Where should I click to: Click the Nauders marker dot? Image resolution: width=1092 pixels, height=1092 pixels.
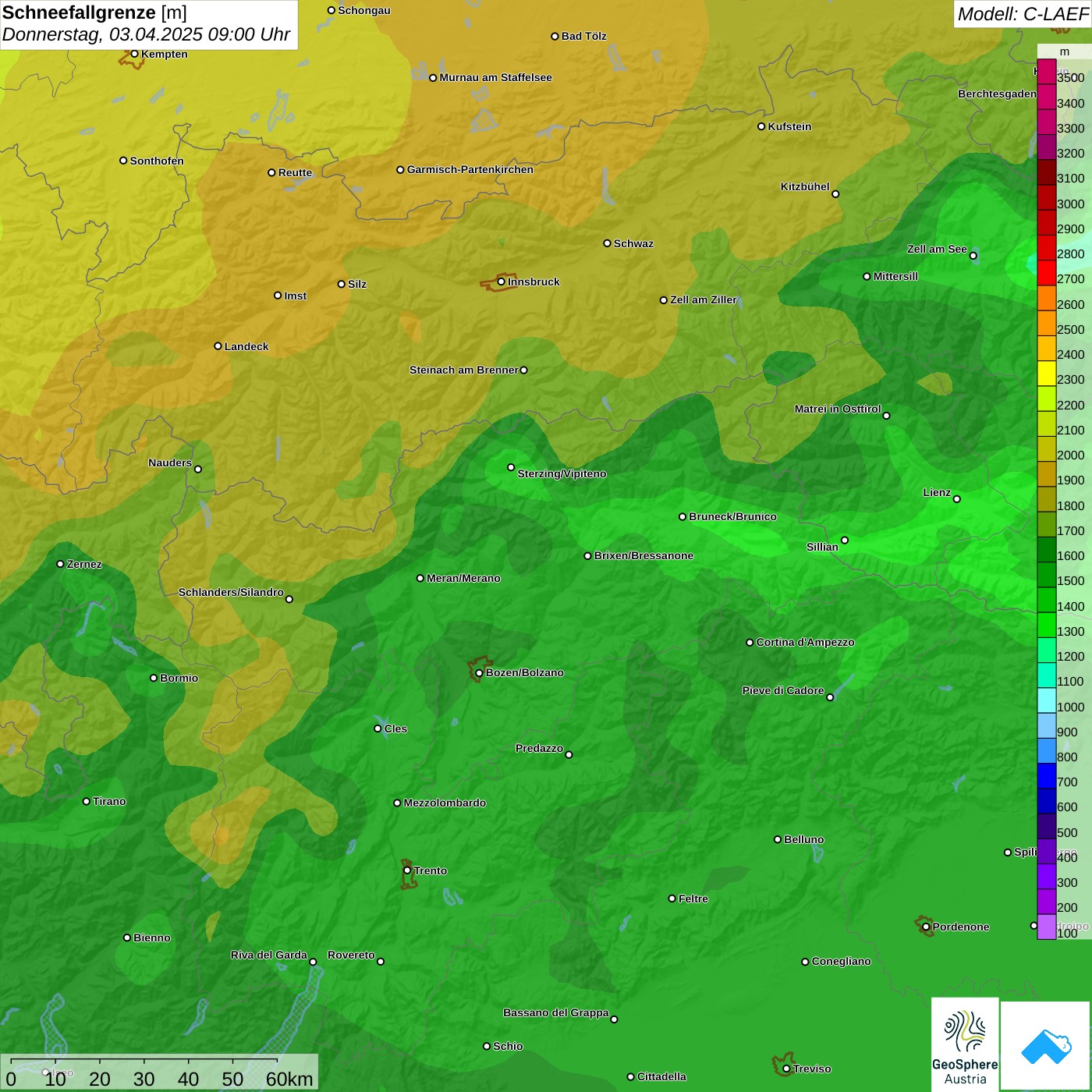[198, 470]
